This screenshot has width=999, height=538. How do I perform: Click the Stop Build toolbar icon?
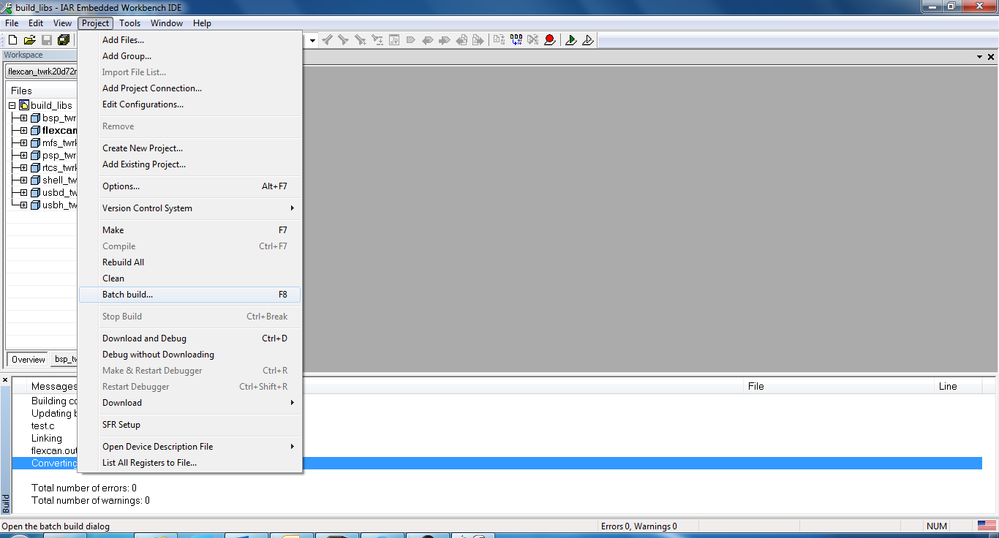[533, 40]
